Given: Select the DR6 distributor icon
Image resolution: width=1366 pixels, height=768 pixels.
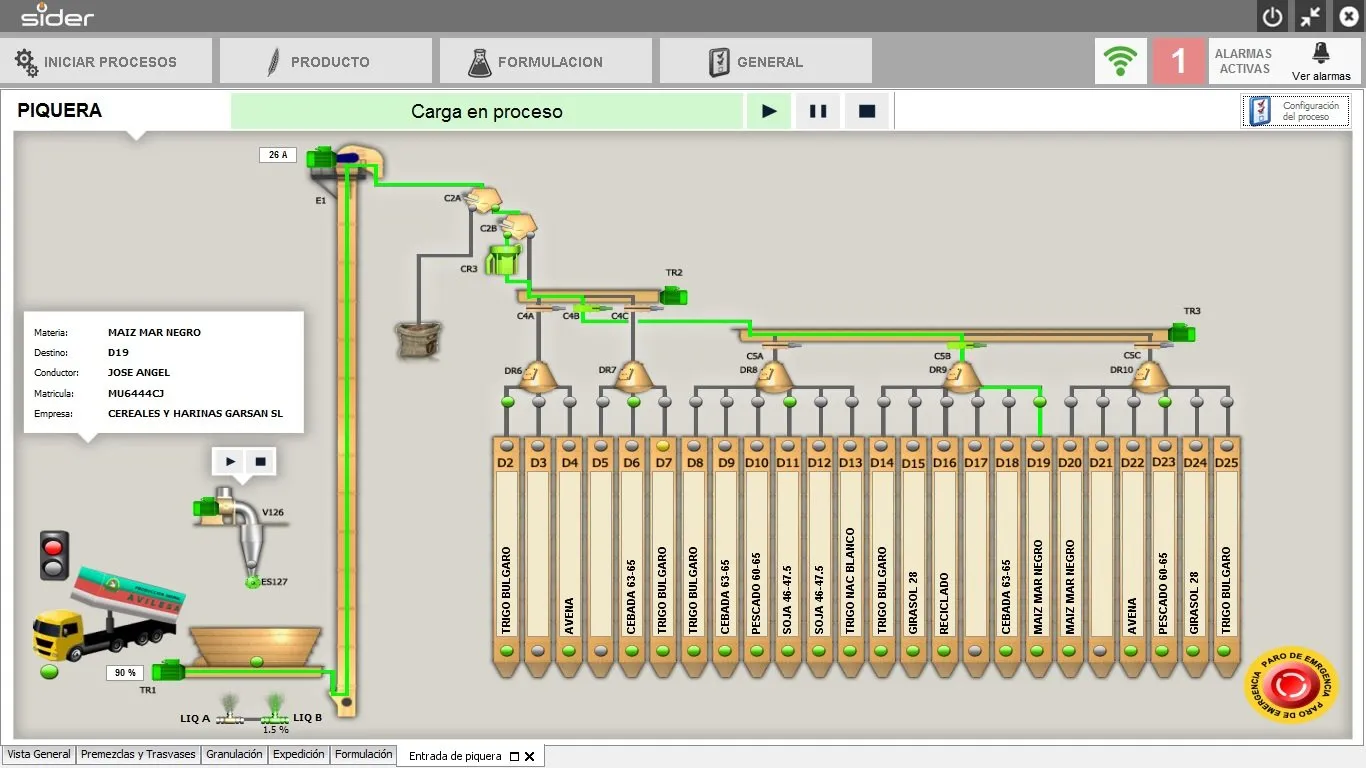Looking at the screenshot, I should [x=539, y=376].
